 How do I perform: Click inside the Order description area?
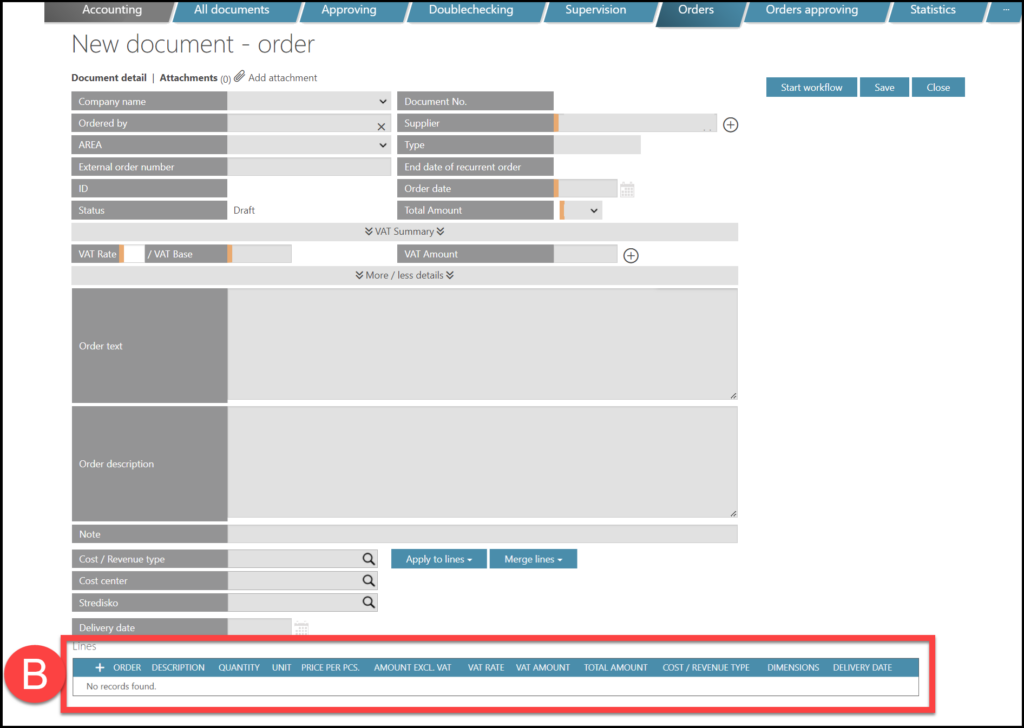[483, 462]
